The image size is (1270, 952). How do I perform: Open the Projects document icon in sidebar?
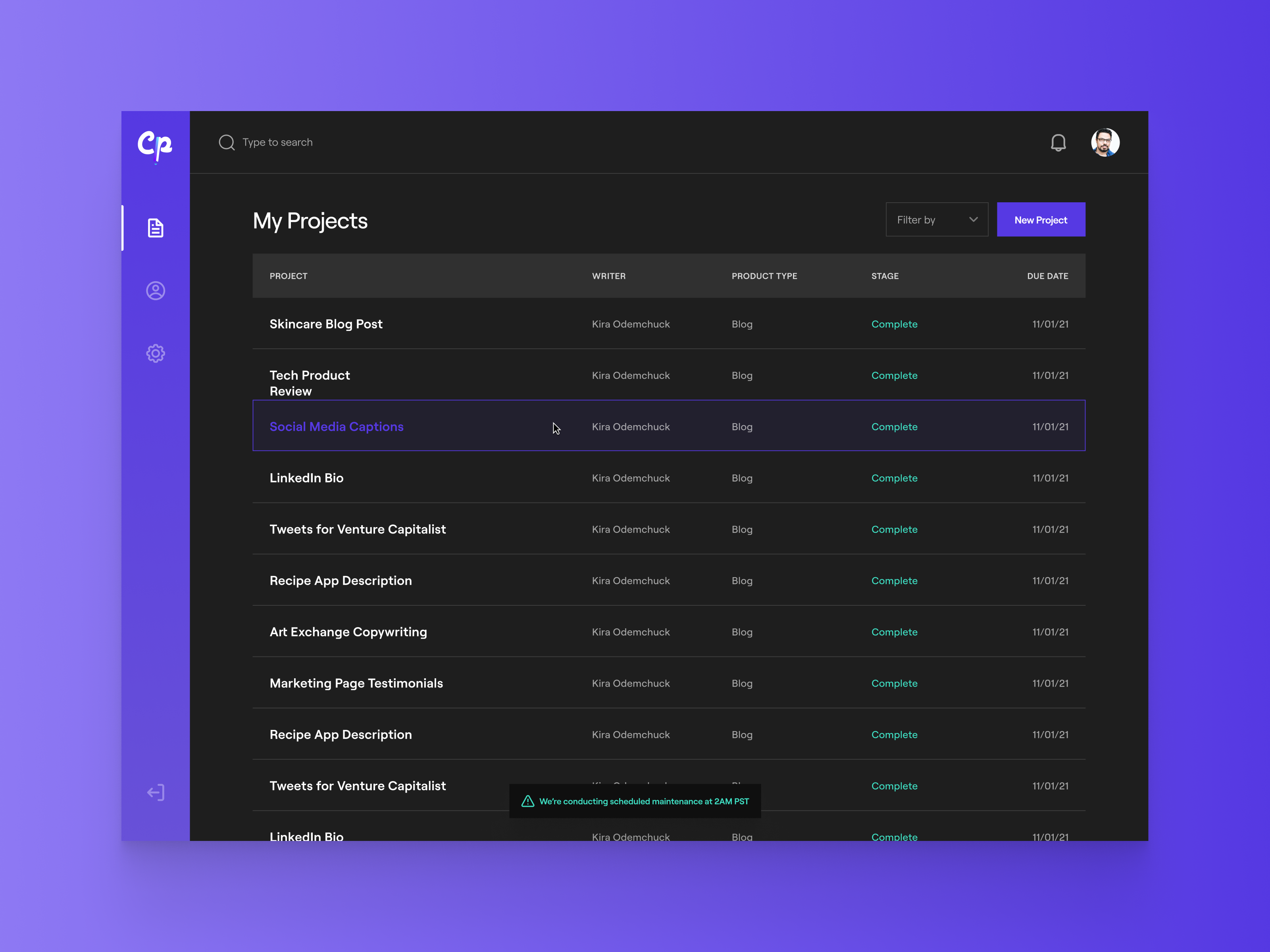click(x=156, y=228)
